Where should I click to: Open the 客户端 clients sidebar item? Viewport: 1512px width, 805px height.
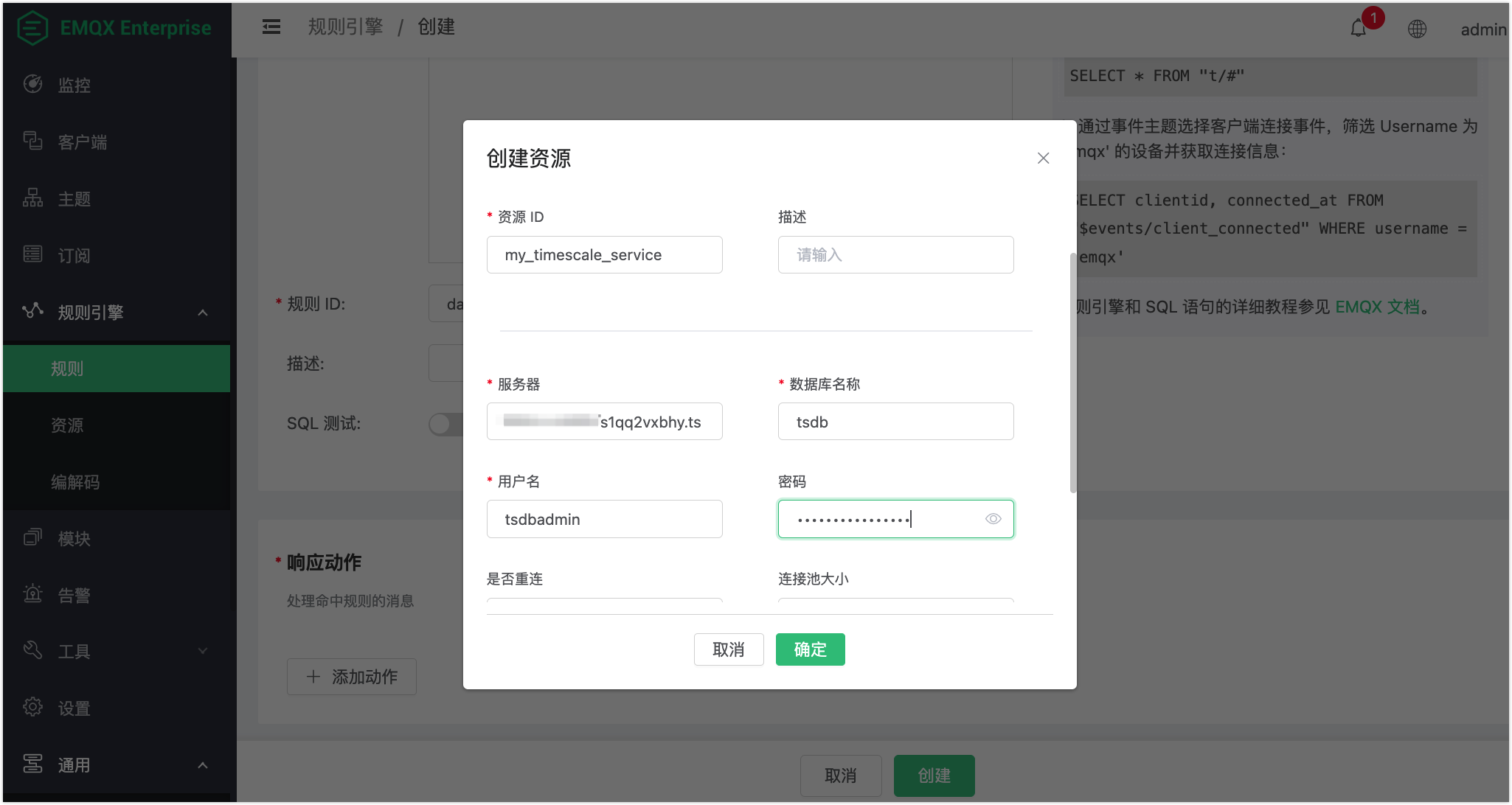(82, 142)
